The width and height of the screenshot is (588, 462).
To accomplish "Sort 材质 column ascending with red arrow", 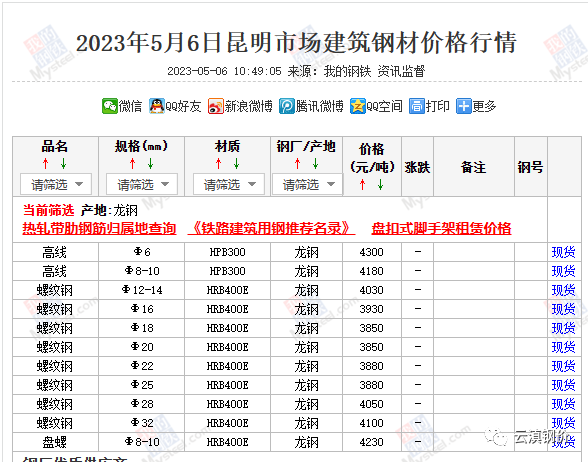I will click(219, 164).
